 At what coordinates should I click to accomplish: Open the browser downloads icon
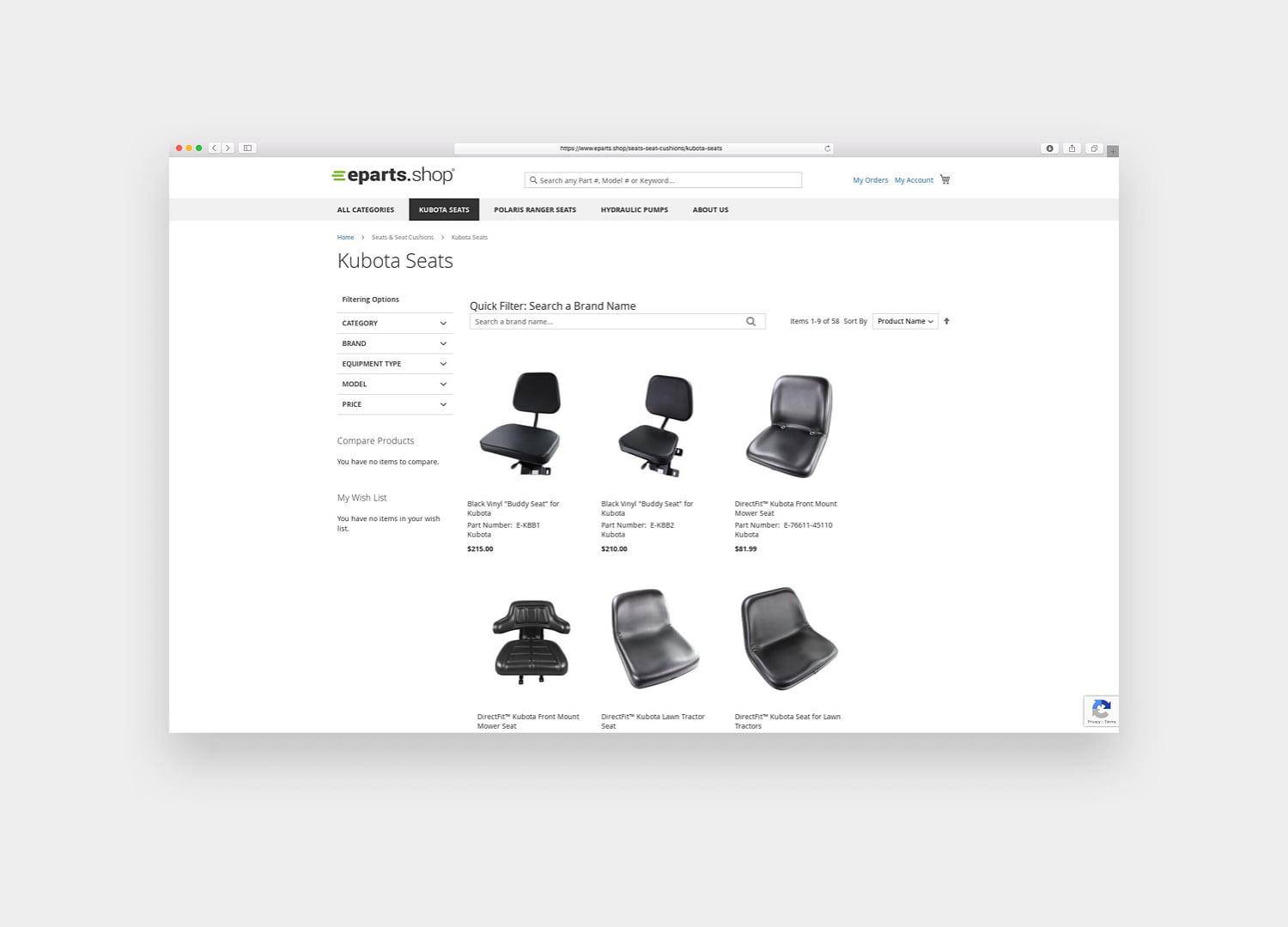click(x=1049, y=148)
